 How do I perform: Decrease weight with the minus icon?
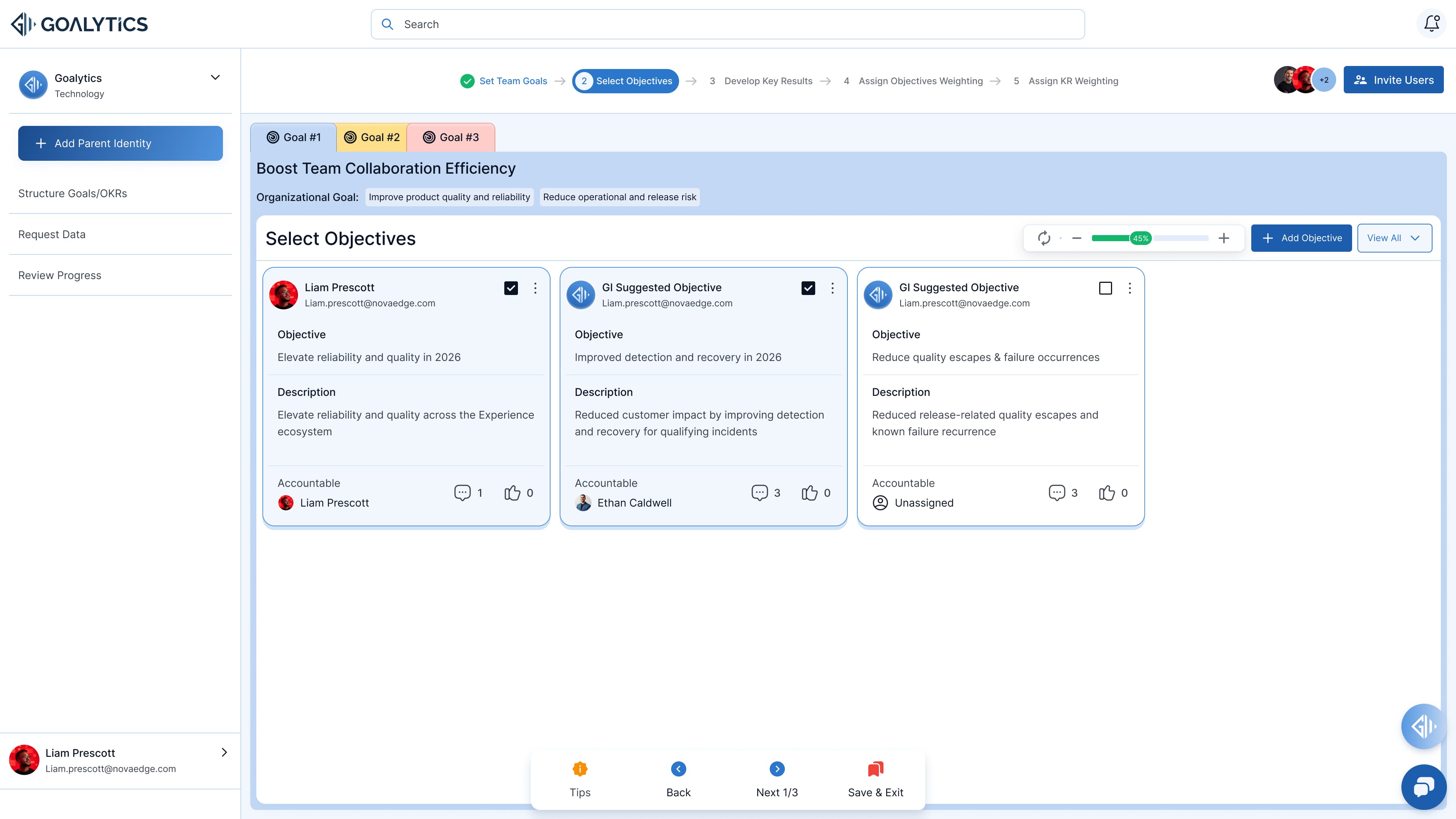click(1077, 238)
